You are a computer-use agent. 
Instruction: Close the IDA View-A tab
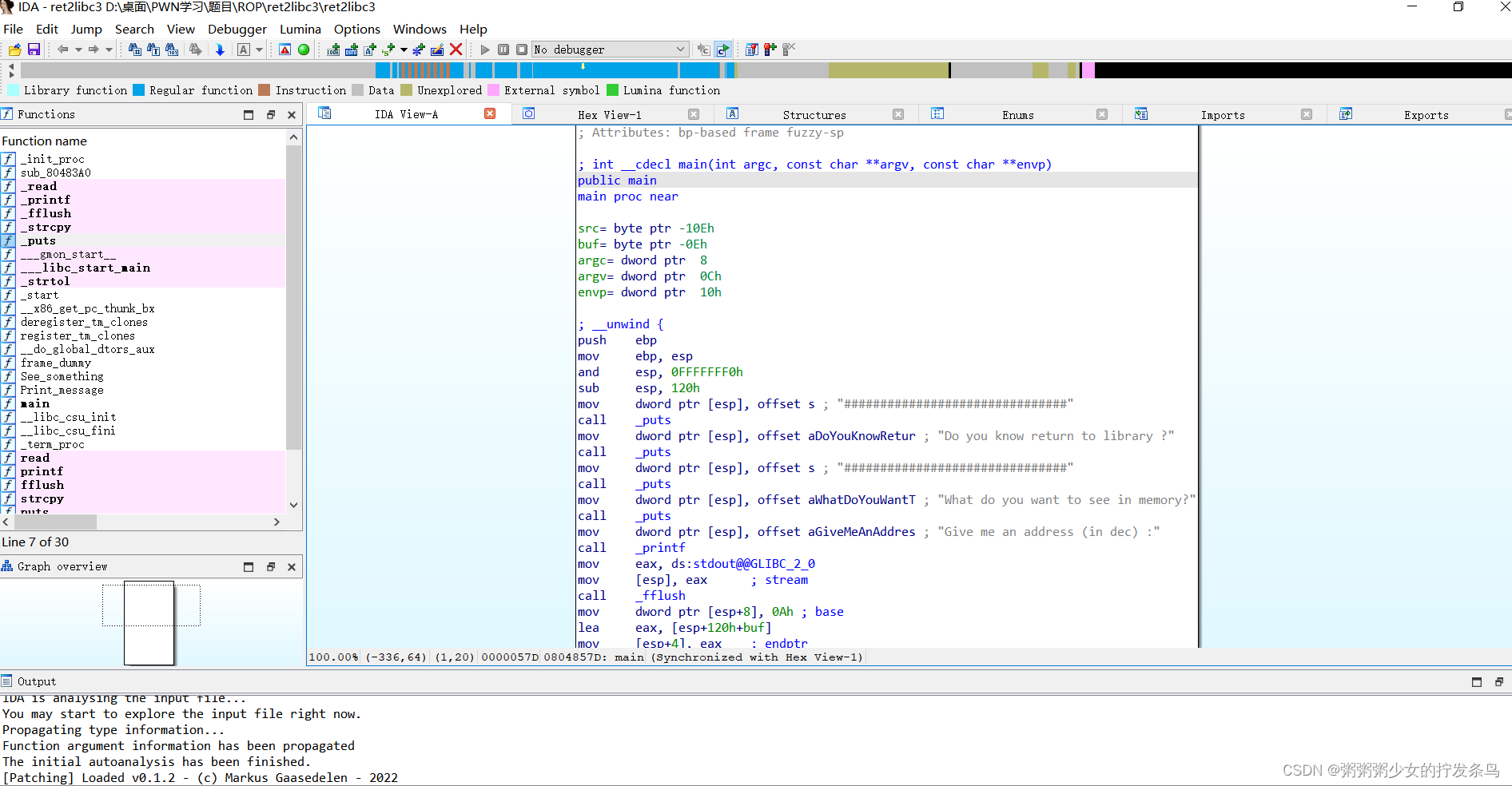click(490, 114)
